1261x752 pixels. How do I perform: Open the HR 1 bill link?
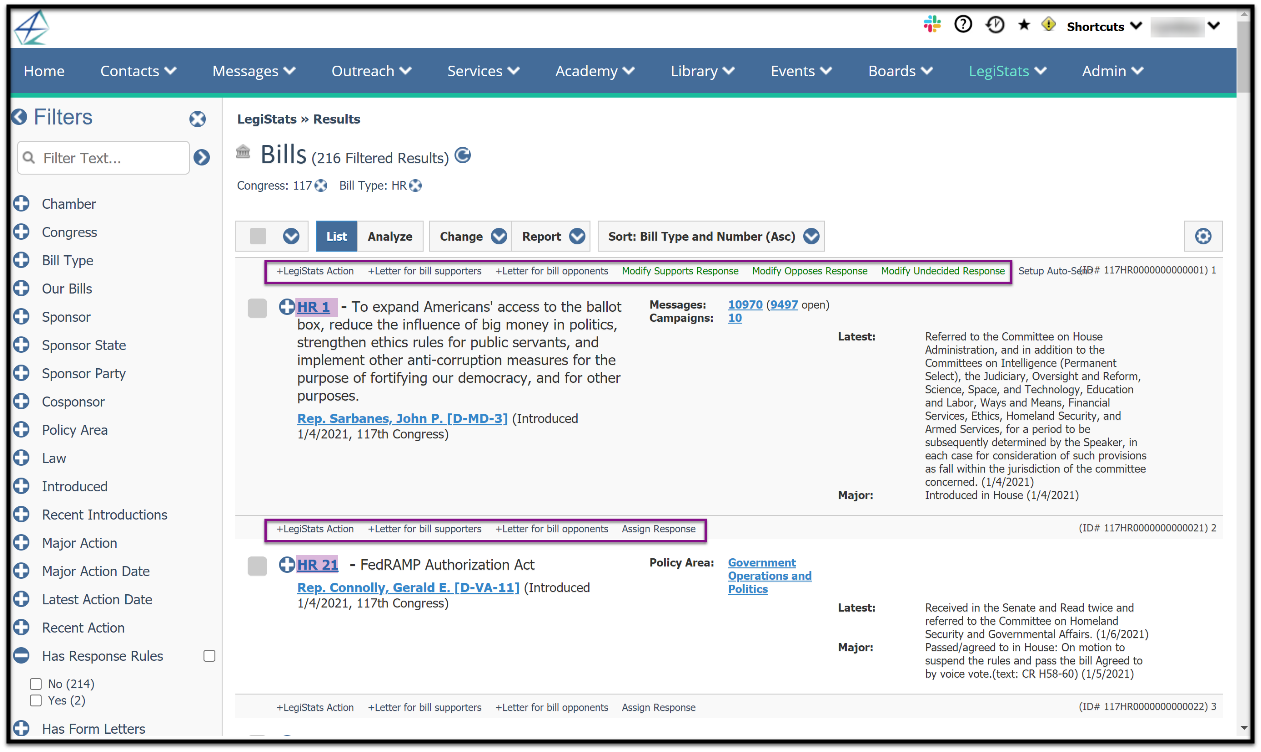click(314, 307)
